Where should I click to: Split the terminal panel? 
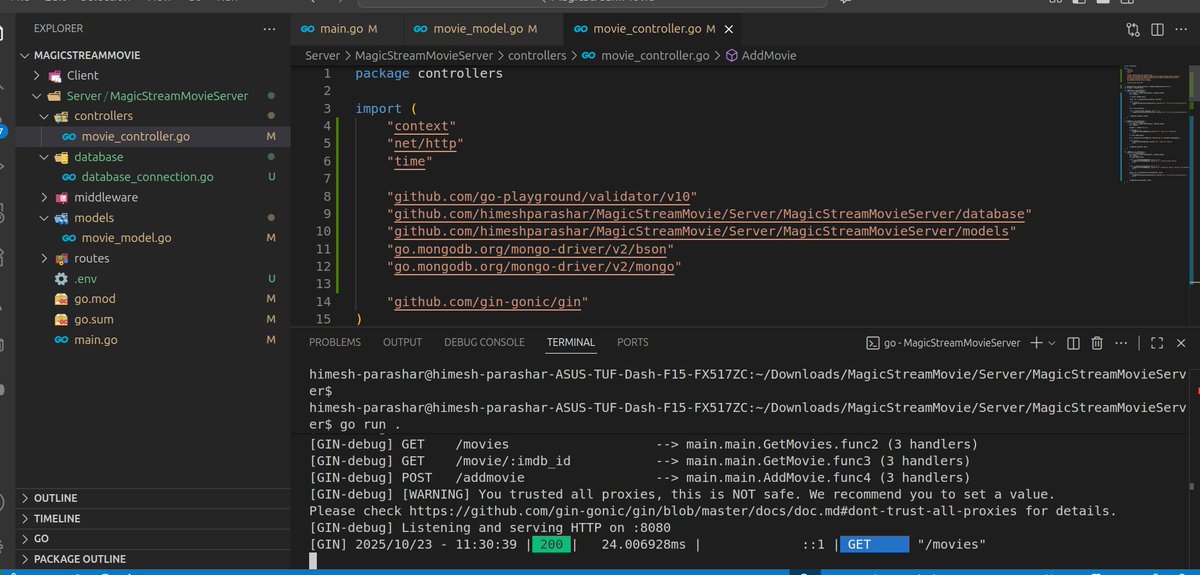tap(1075, 342)
